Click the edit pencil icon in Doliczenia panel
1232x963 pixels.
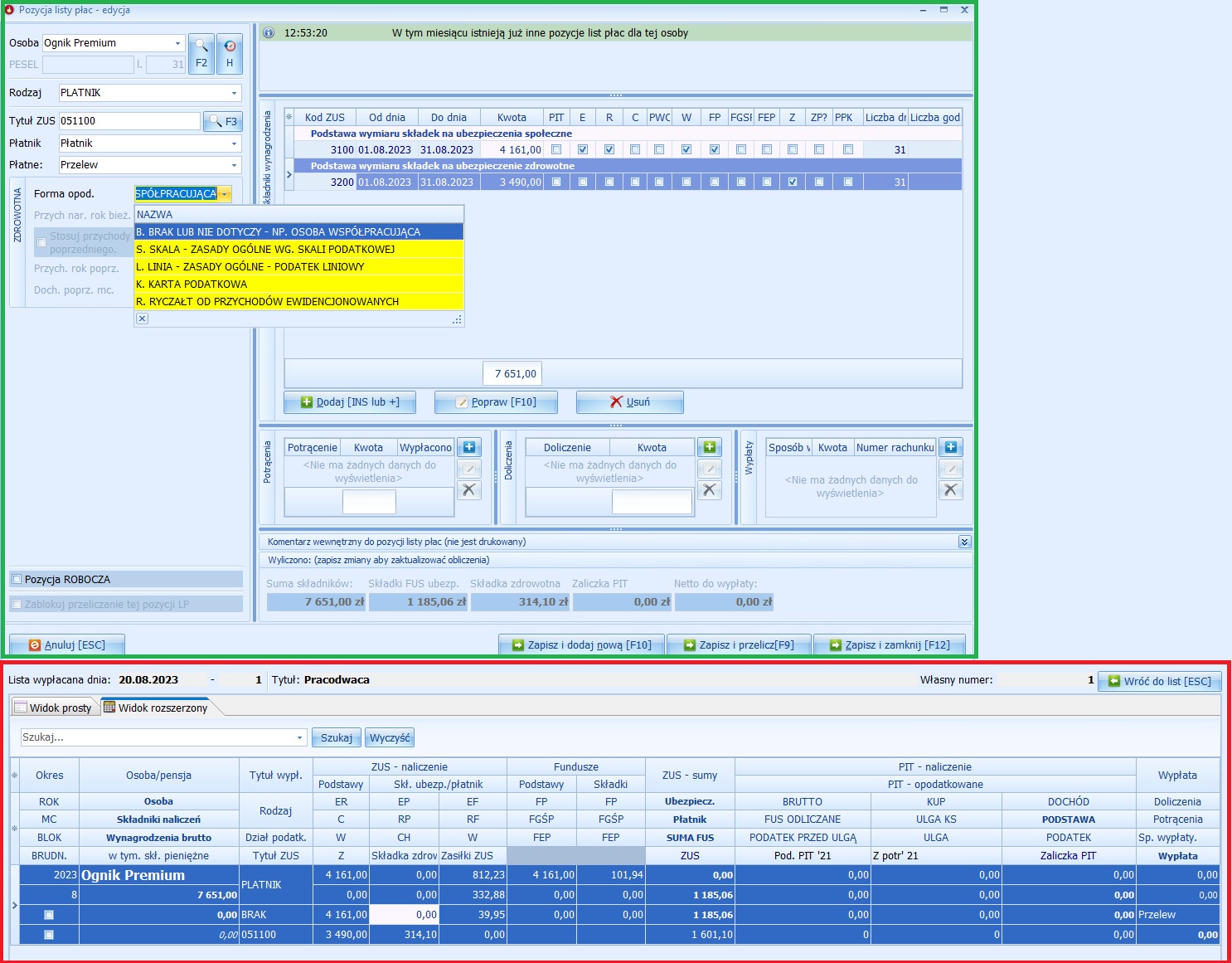click(x=710, y=469)
